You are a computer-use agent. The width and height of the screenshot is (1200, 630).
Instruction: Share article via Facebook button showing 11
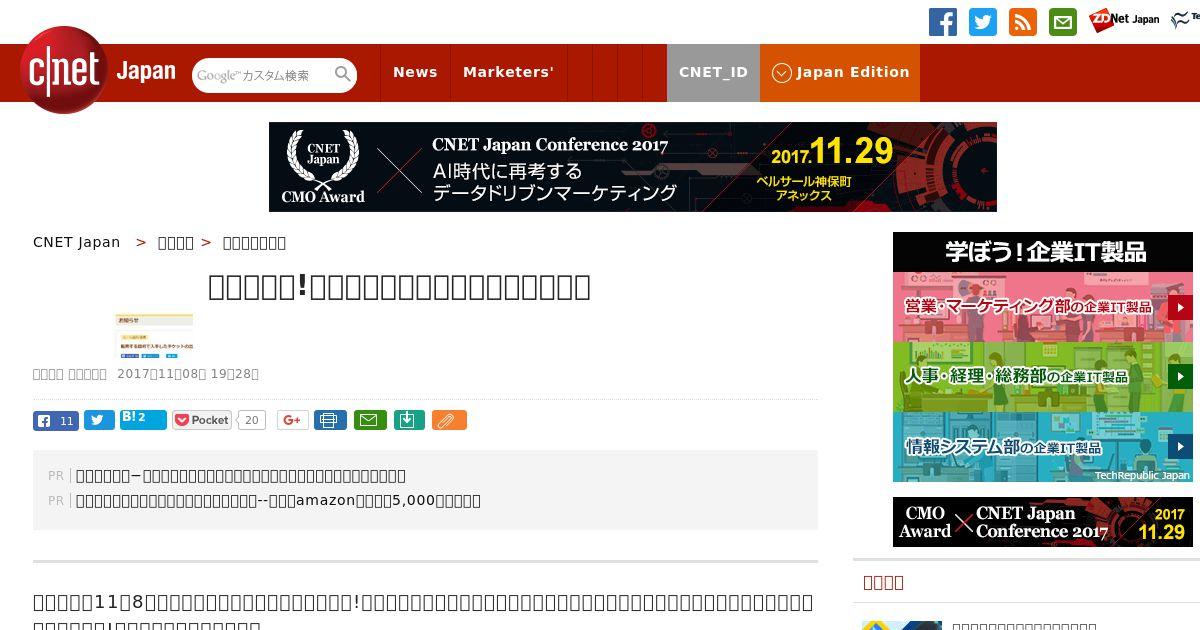click(x=56, y=420)
